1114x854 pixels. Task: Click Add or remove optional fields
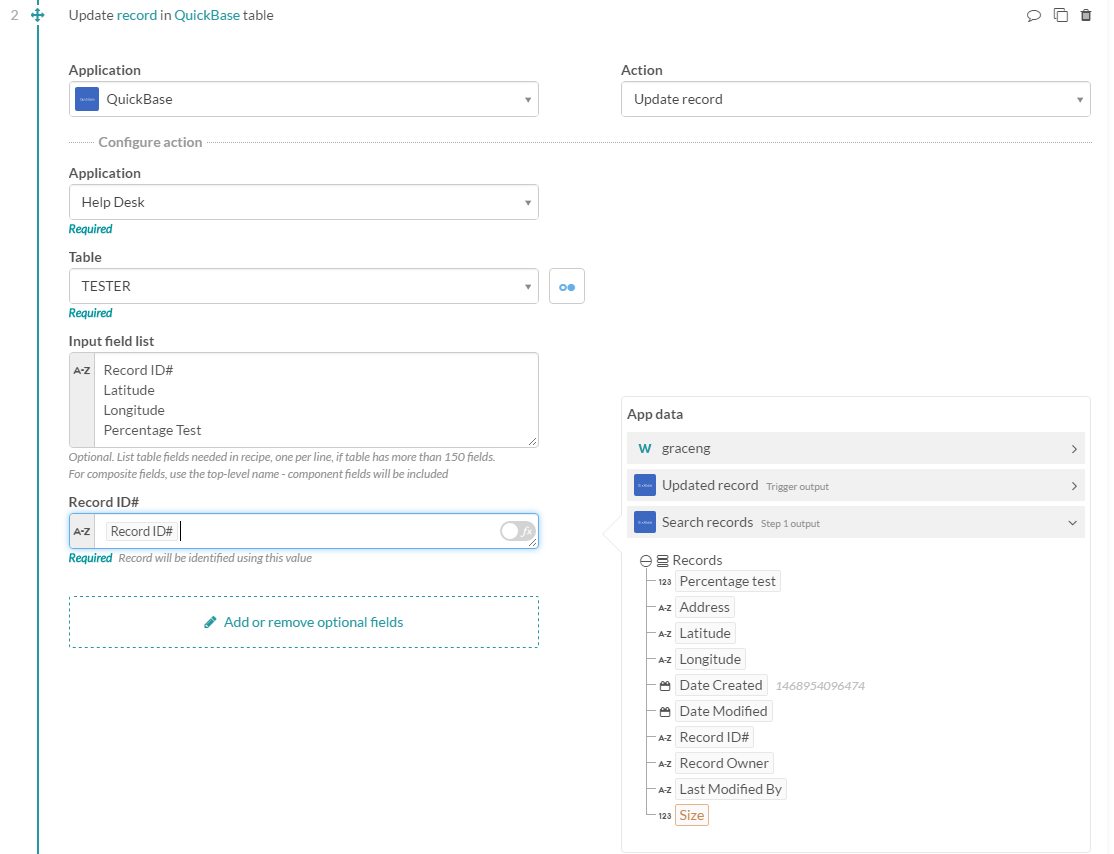303,622
